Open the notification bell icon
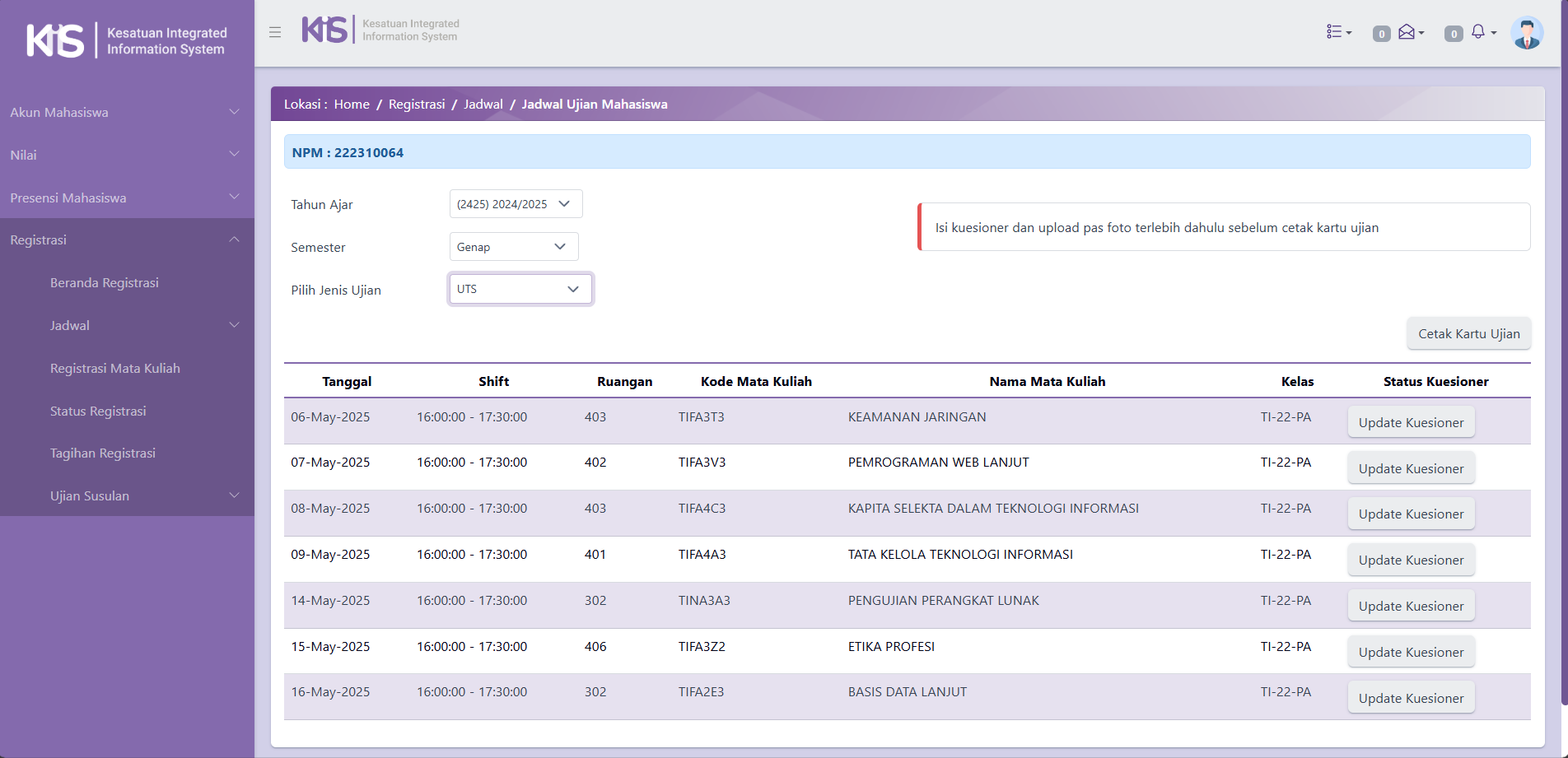The width and height of the screenshot is (1568, 758). tap(1479, 32)
